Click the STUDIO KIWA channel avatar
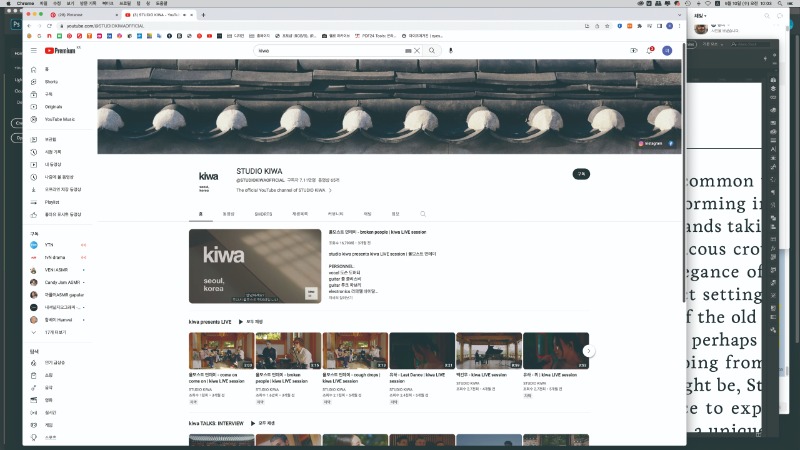The width and height of the screenshot is (800, 450). click(208, 181)
